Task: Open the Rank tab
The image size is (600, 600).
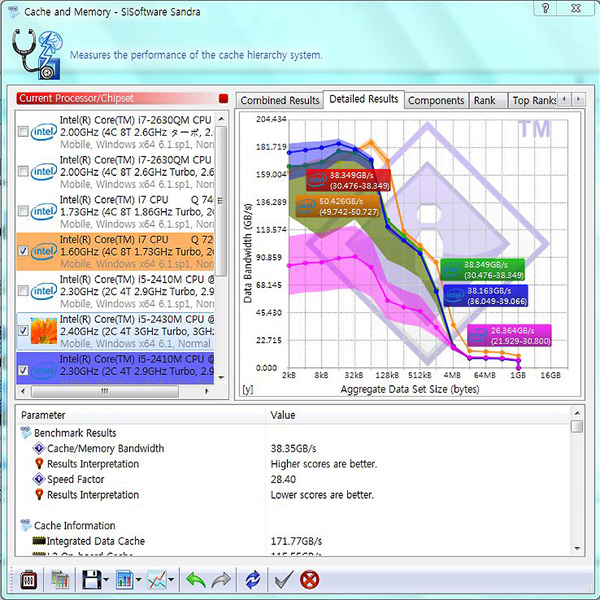Action: (488, 100)
